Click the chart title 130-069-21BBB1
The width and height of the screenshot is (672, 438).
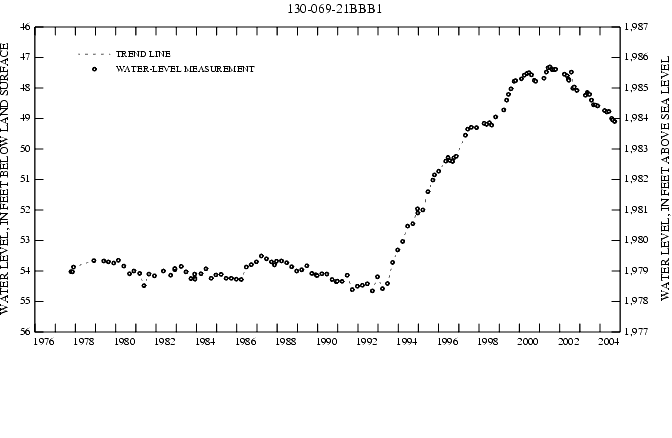click(x=334, y=9)
